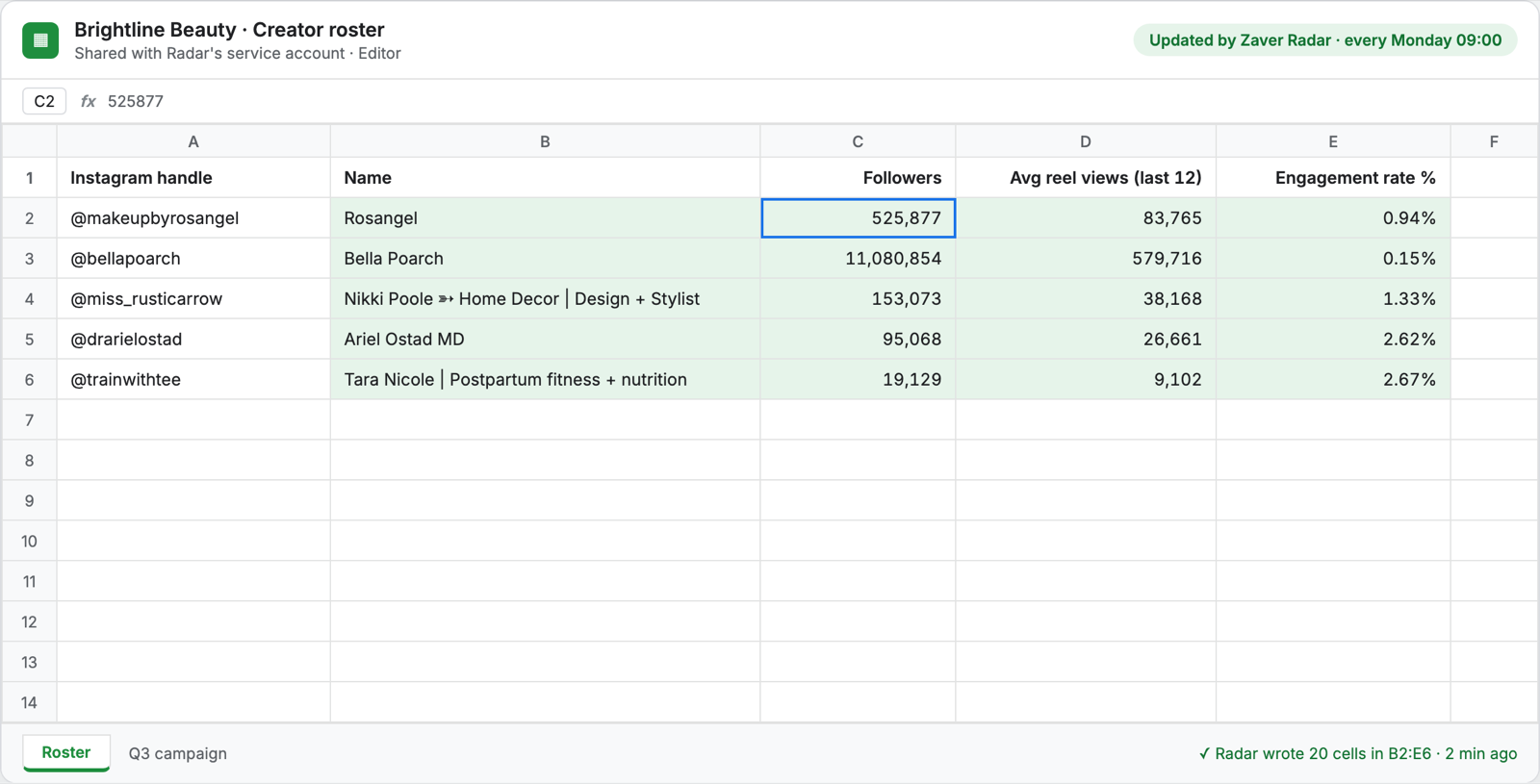Select the 0.15% engagement cell
This screenshot has height=784, width=1540.
coord(1333,259)
